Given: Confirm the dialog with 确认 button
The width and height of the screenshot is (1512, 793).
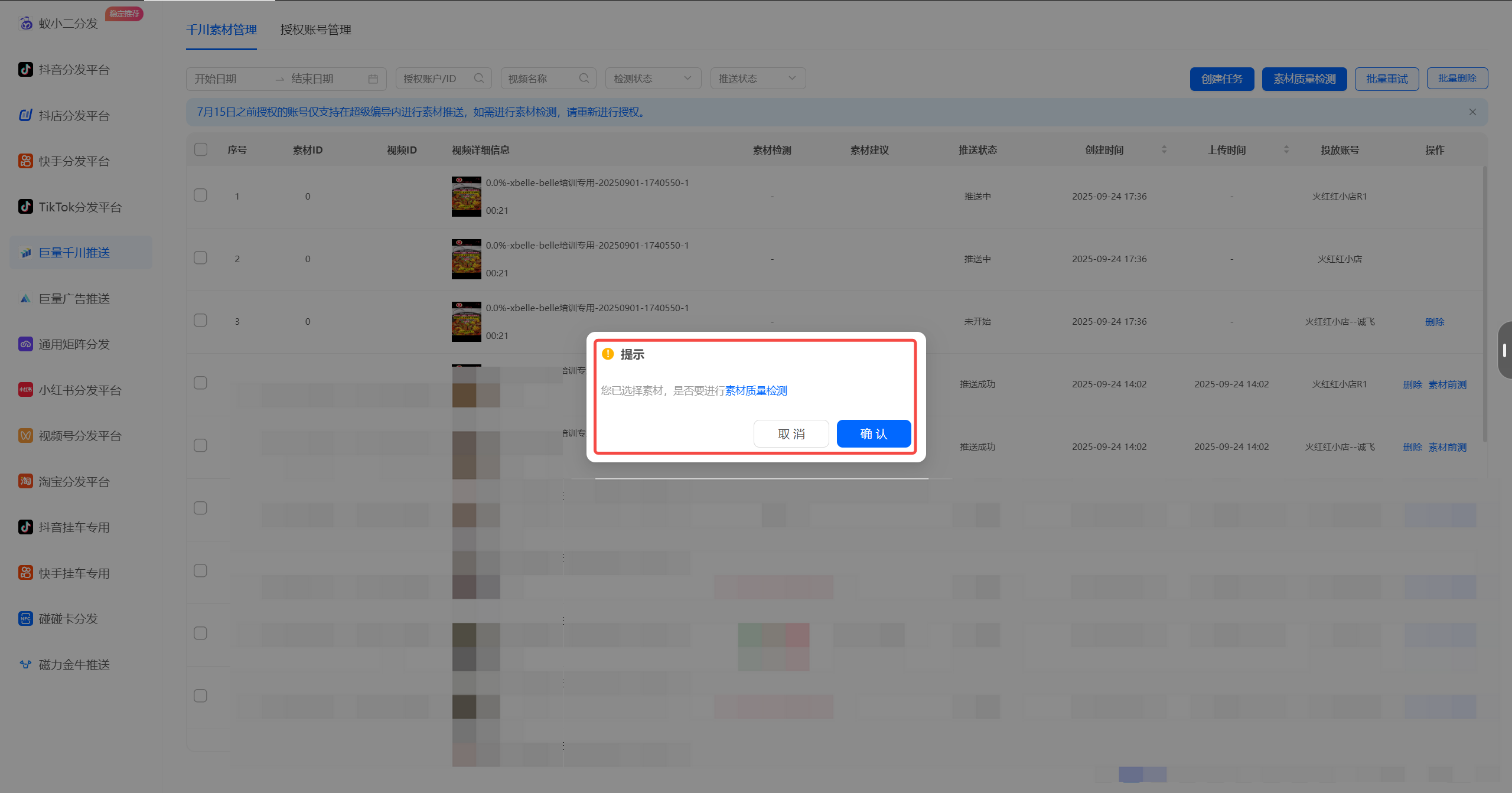Looking at the screenshot, I should point(874,434).
